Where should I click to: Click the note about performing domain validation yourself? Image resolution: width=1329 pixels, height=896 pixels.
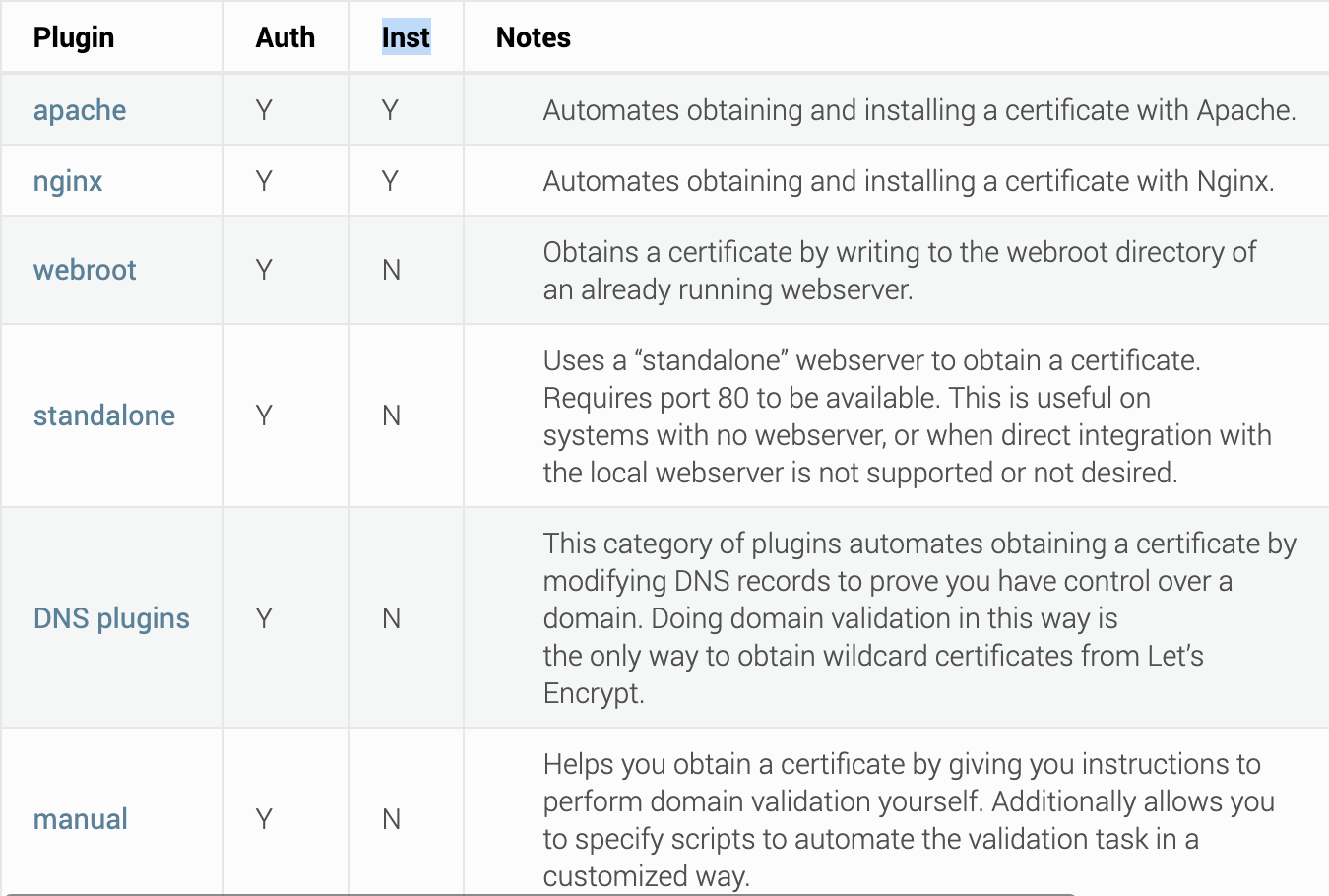[909, 820]
